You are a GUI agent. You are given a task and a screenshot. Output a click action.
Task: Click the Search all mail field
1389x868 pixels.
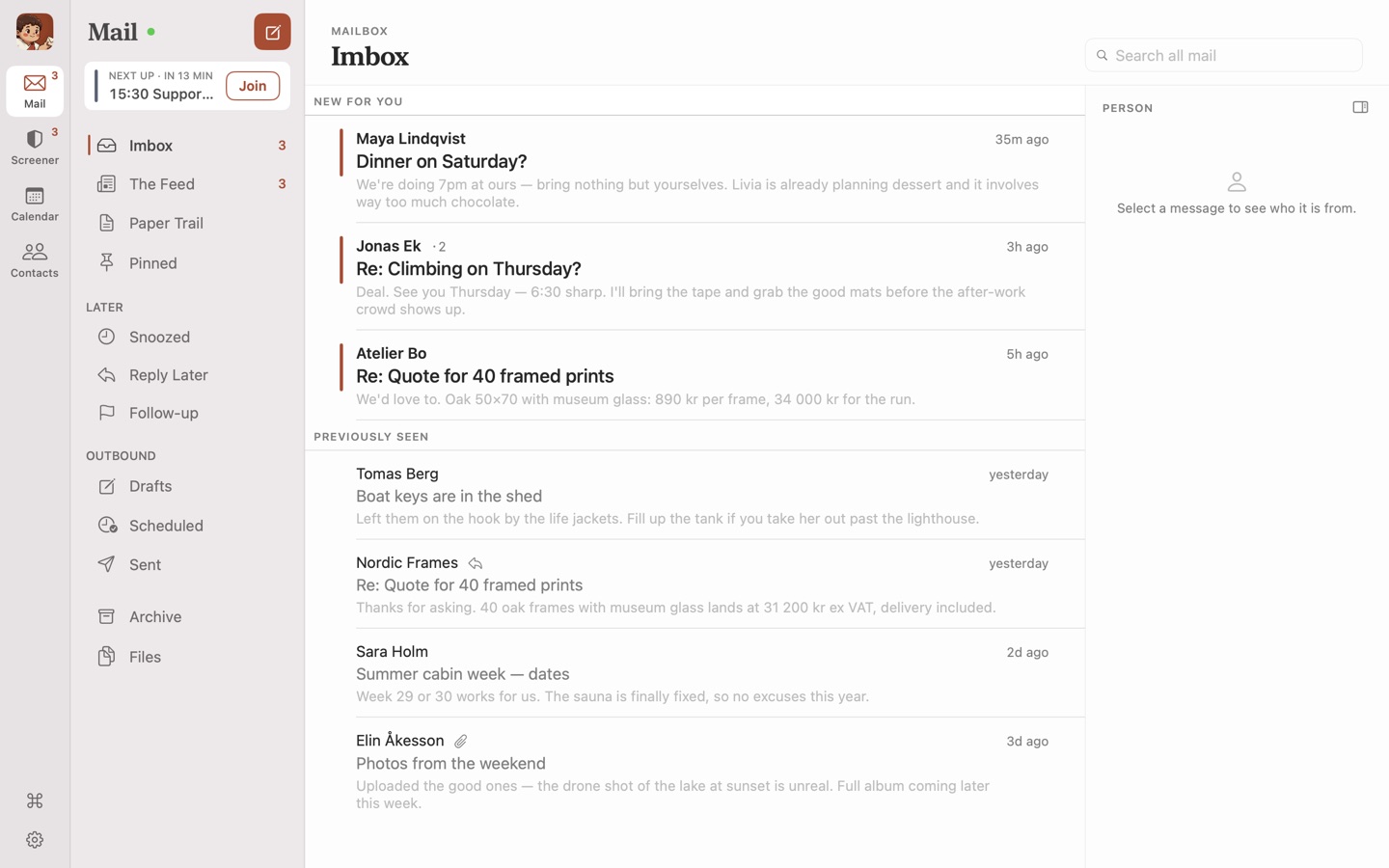[1223, 55]
